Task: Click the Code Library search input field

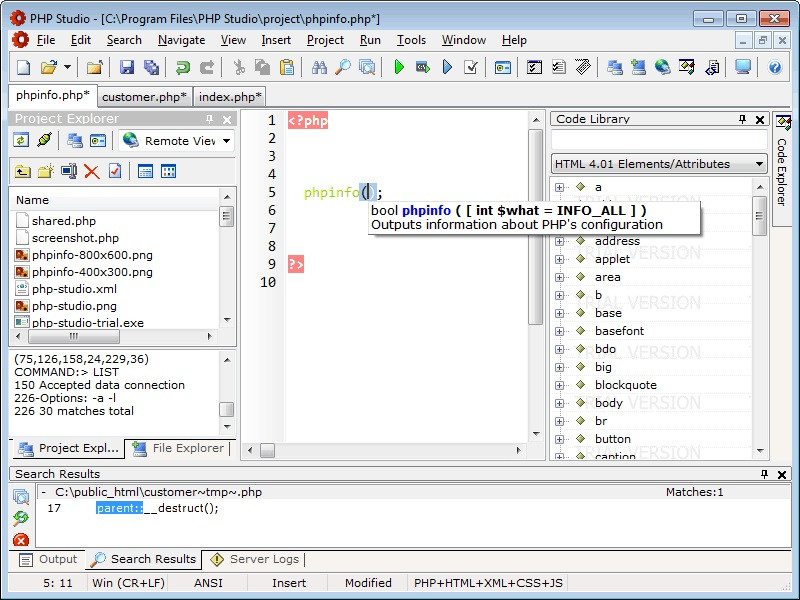Action: click(x=659, y=140)
